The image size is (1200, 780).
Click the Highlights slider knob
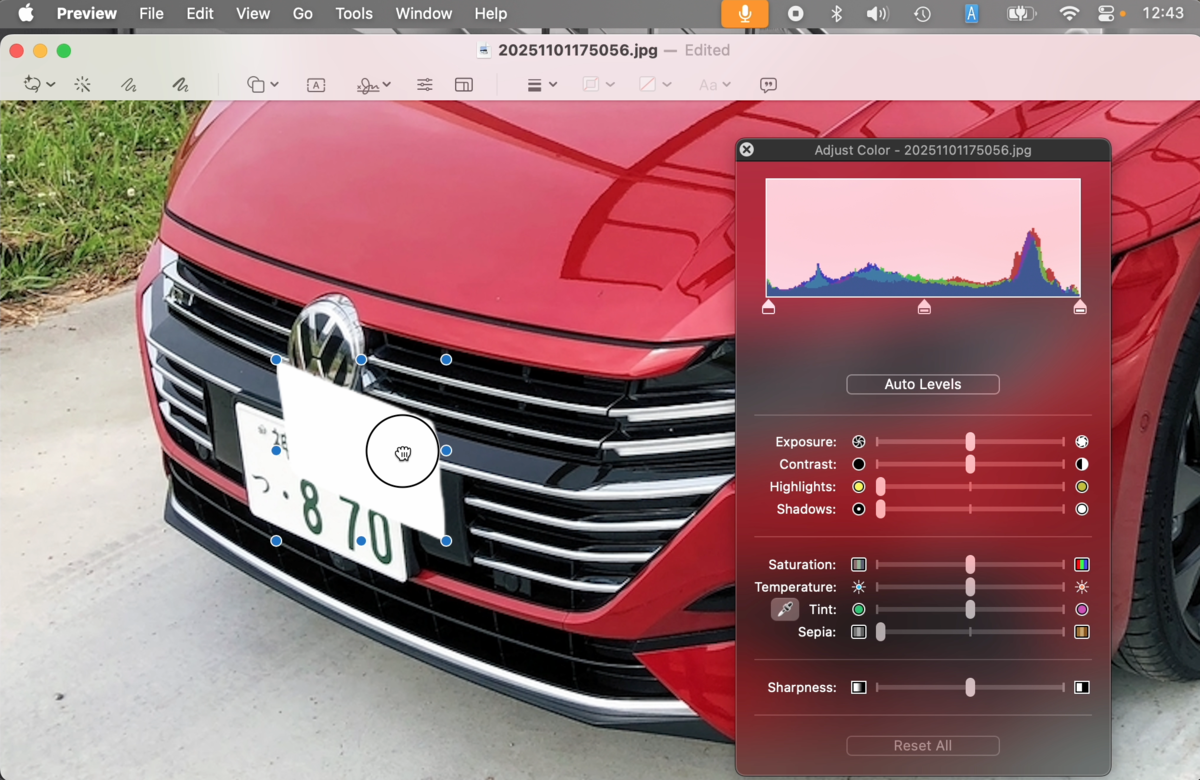(x=881, y=487)
